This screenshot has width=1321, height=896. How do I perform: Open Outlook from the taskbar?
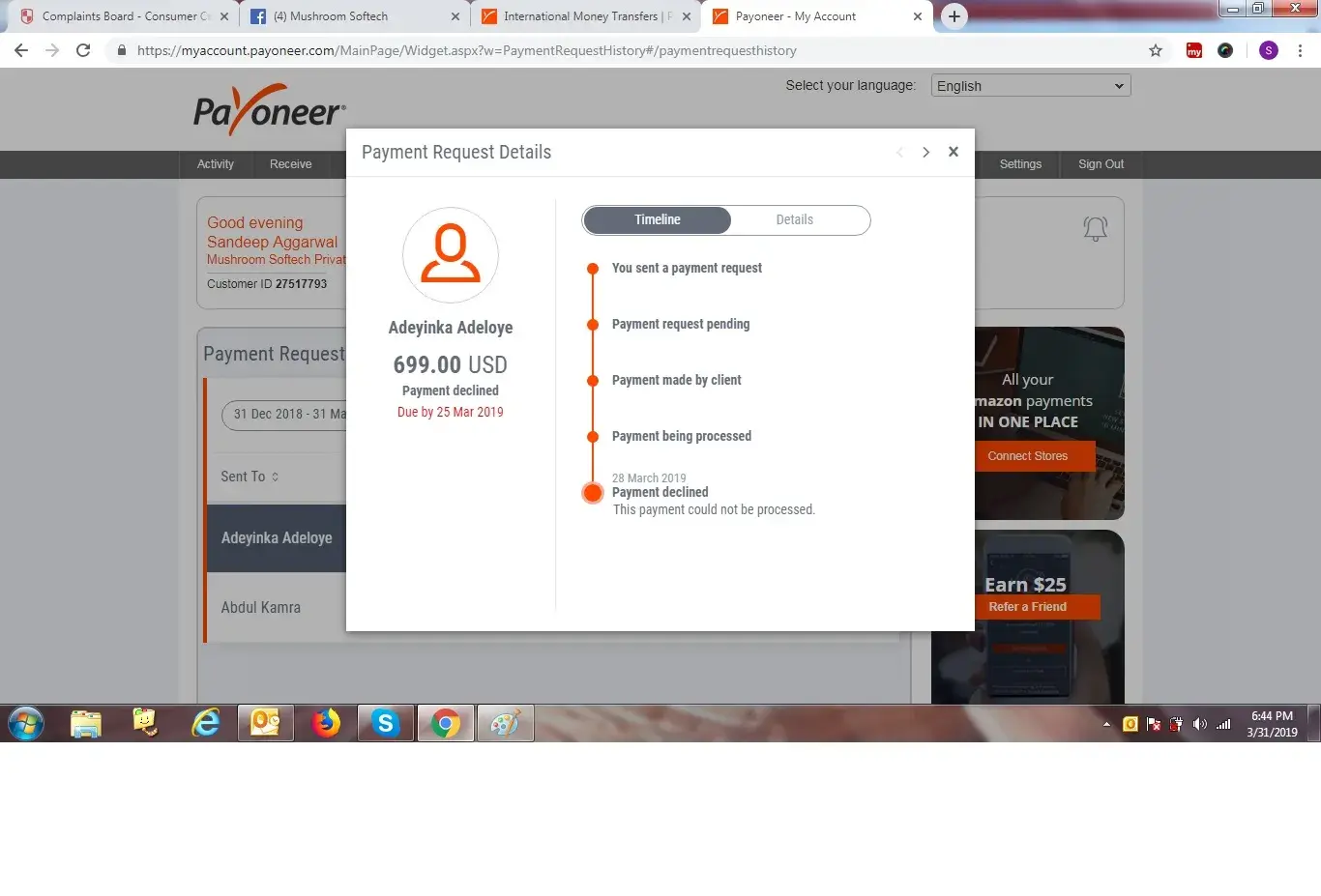pos(266,723)
